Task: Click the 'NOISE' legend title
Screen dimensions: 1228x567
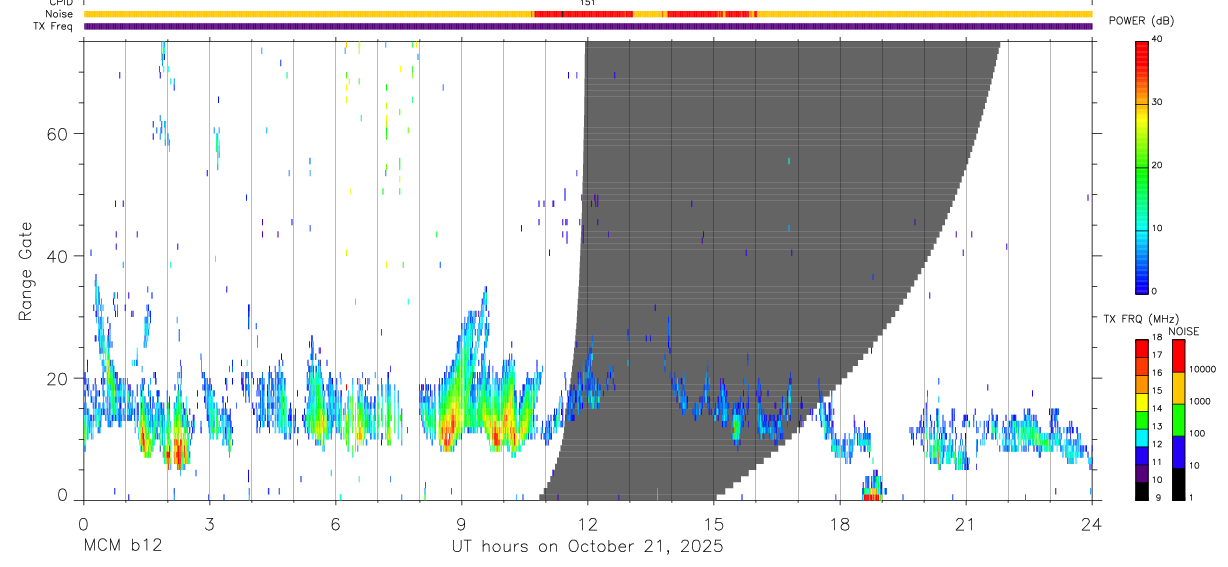Action: [1183, 330]
